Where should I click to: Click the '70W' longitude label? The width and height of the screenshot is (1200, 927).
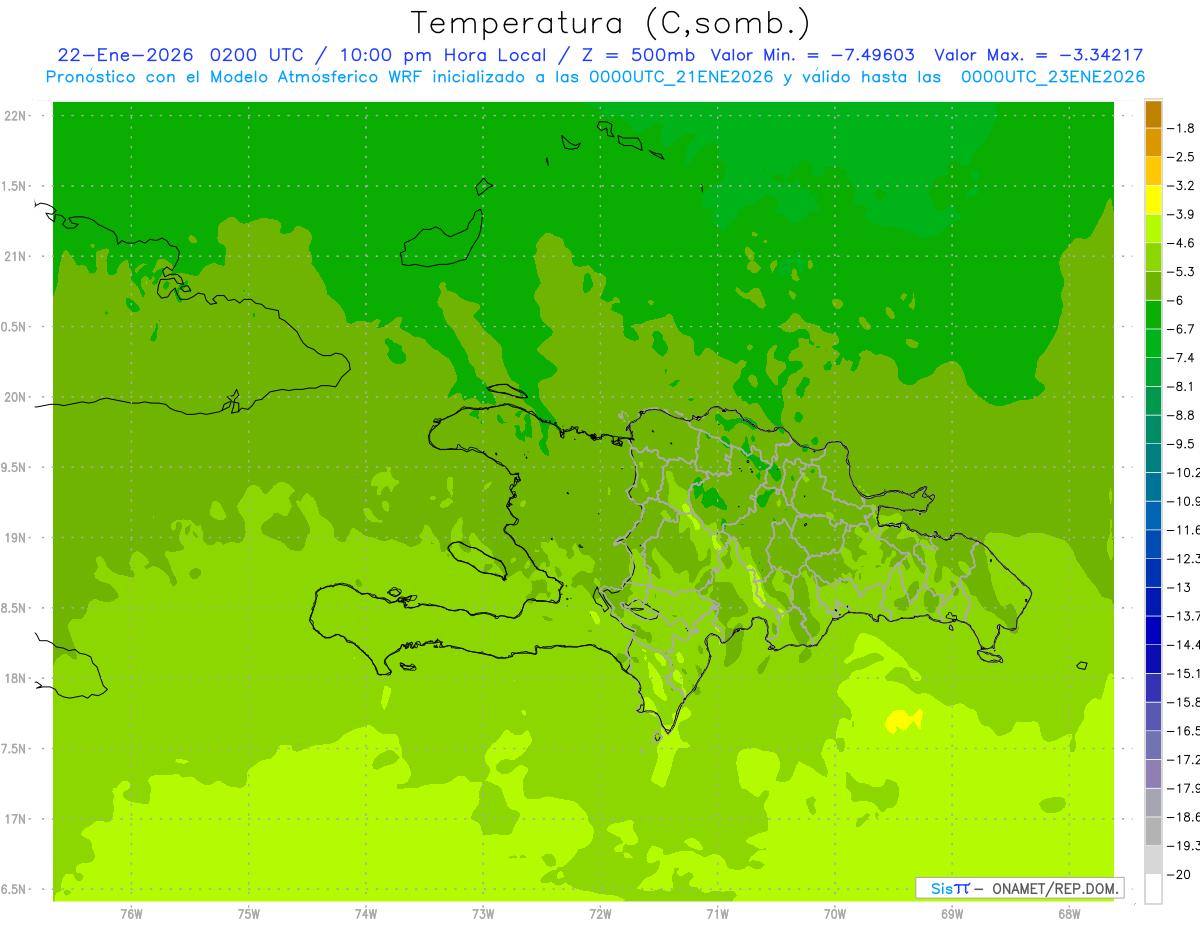(x=835, y=914)
